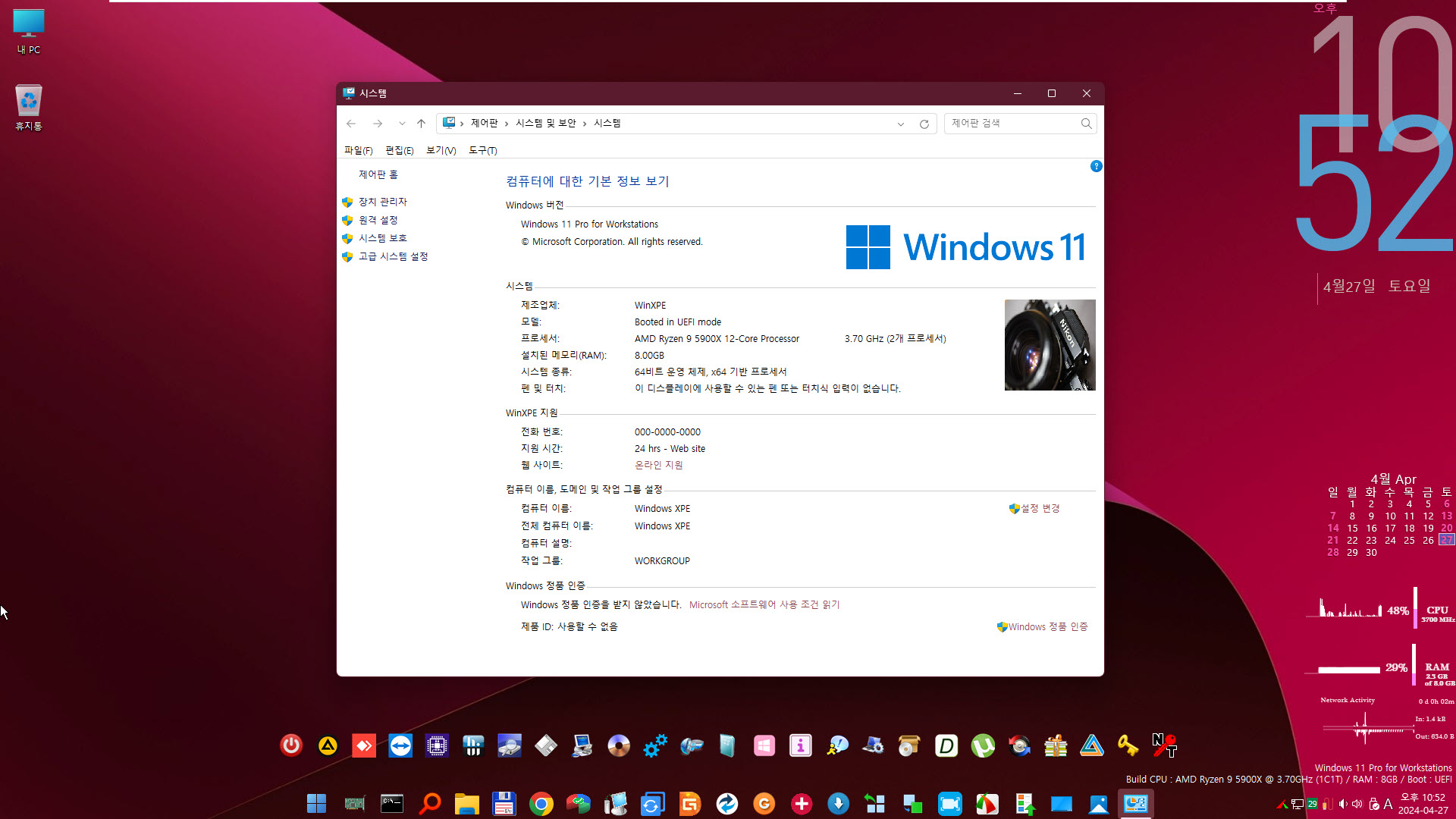Click the Windows Start button
1456x819 pixels.
[317, 804]
